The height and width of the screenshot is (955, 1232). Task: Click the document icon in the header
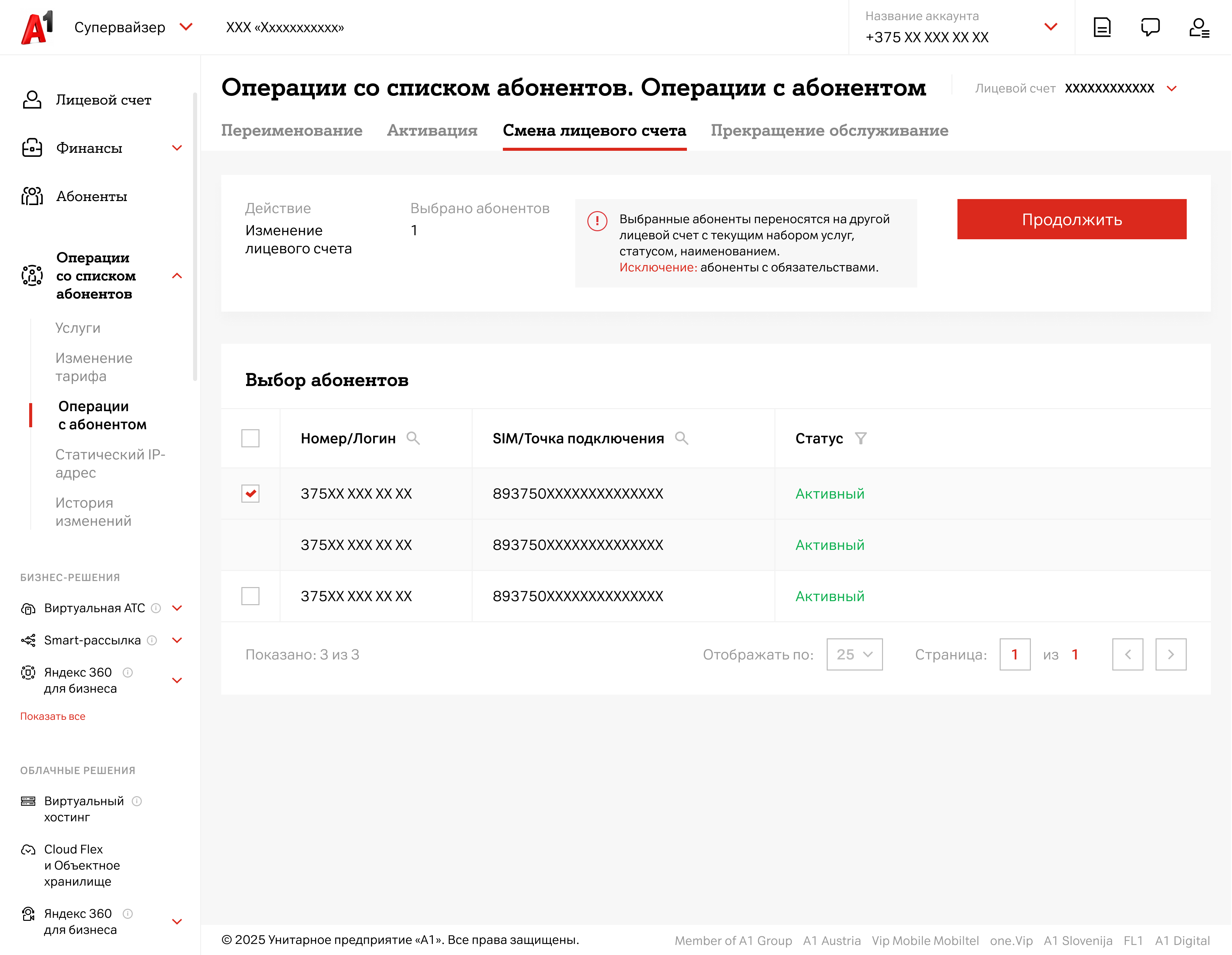click(1102, 27)
